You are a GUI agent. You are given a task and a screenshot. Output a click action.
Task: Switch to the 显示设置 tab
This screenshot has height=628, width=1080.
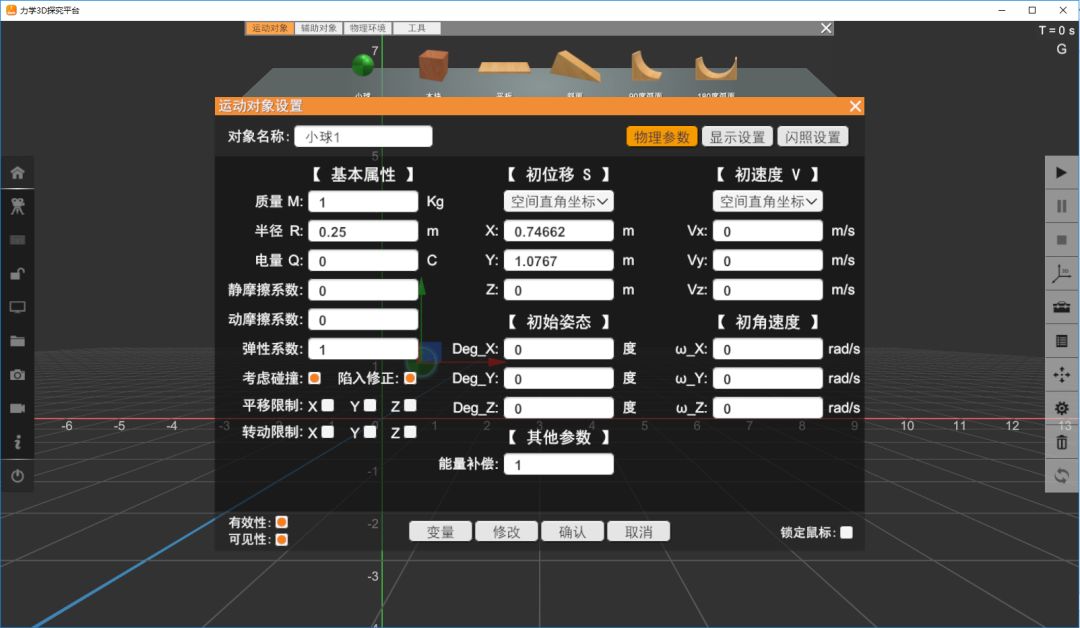click(737, 137)
